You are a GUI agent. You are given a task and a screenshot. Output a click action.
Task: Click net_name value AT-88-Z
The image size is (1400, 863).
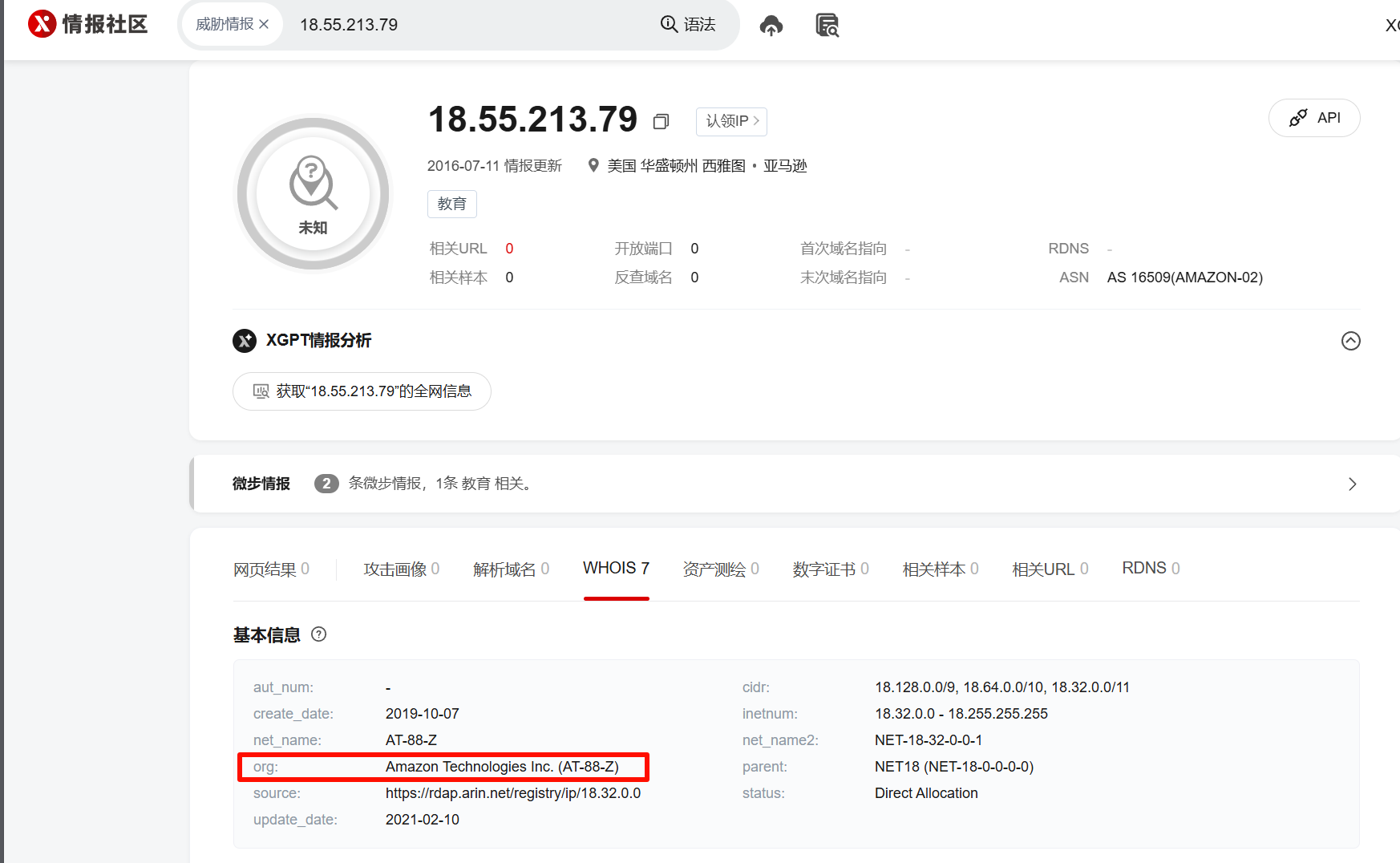click(x=411, y=740)
